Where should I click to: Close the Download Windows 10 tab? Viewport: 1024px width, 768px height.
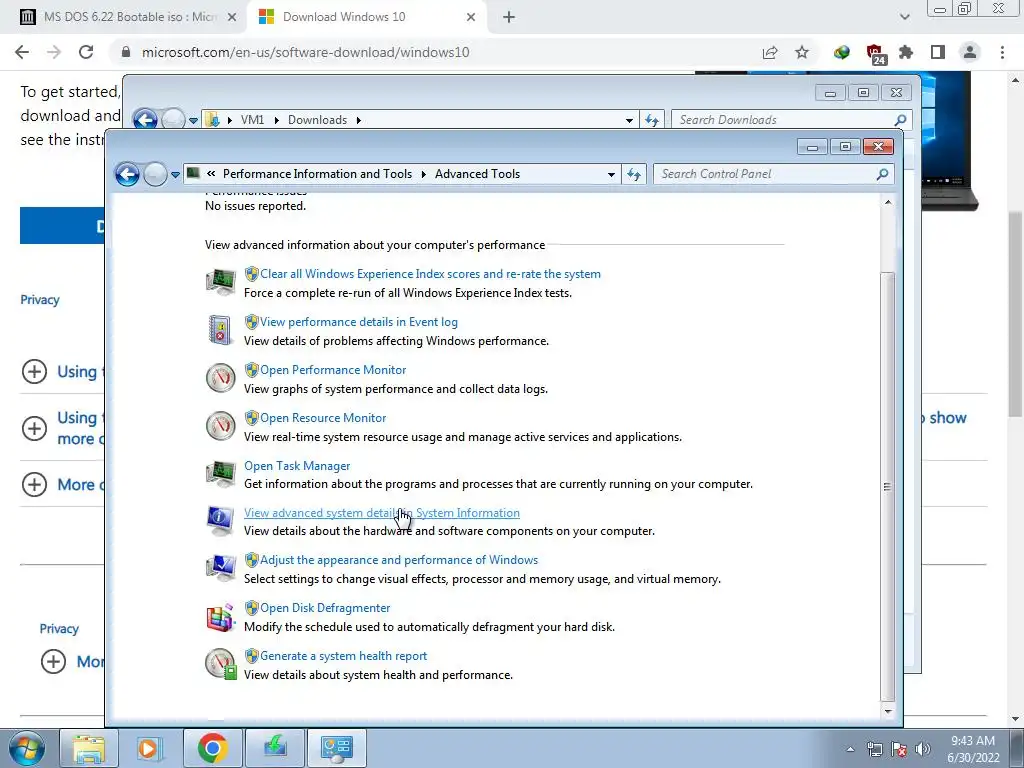pyautogui.click(x=471, y=17)
